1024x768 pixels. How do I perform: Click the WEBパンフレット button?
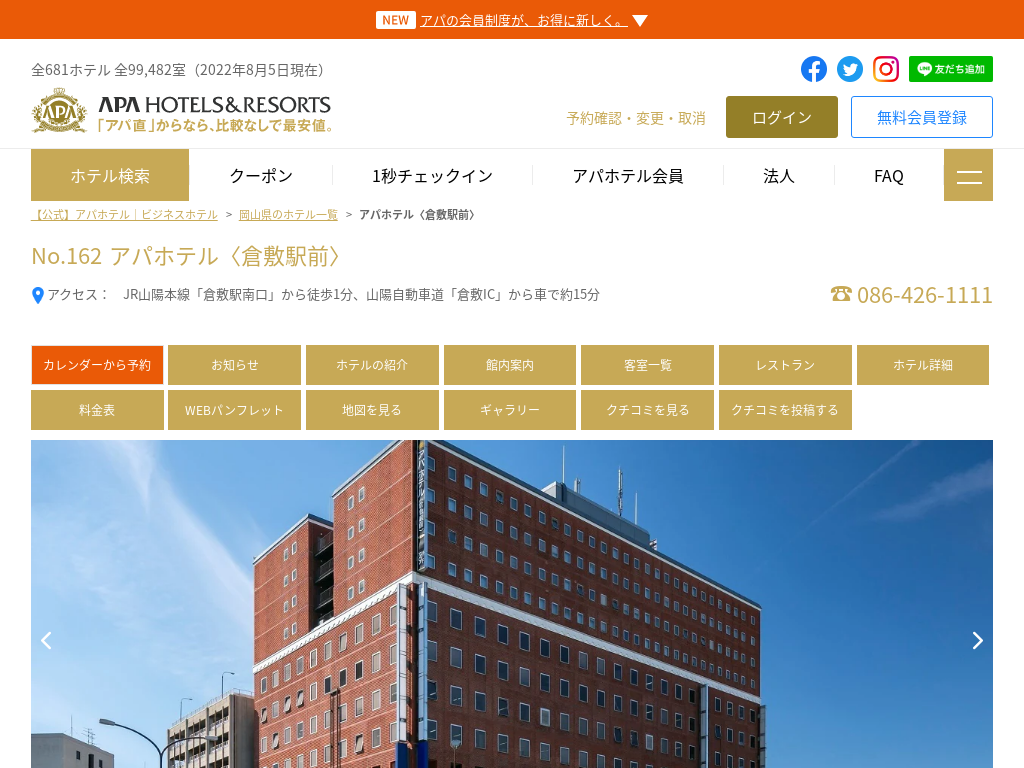(x=234, y=410)
